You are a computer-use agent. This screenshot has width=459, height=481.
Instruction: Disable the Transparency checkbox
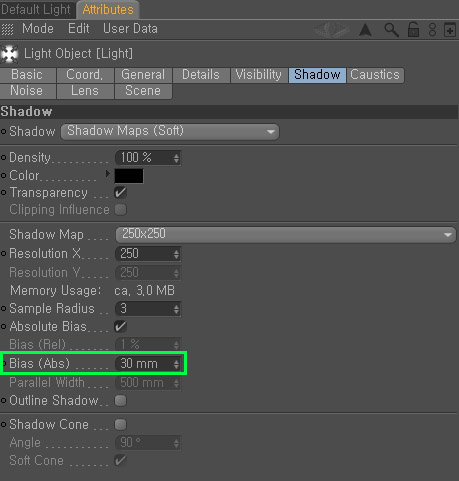[120, 192]
